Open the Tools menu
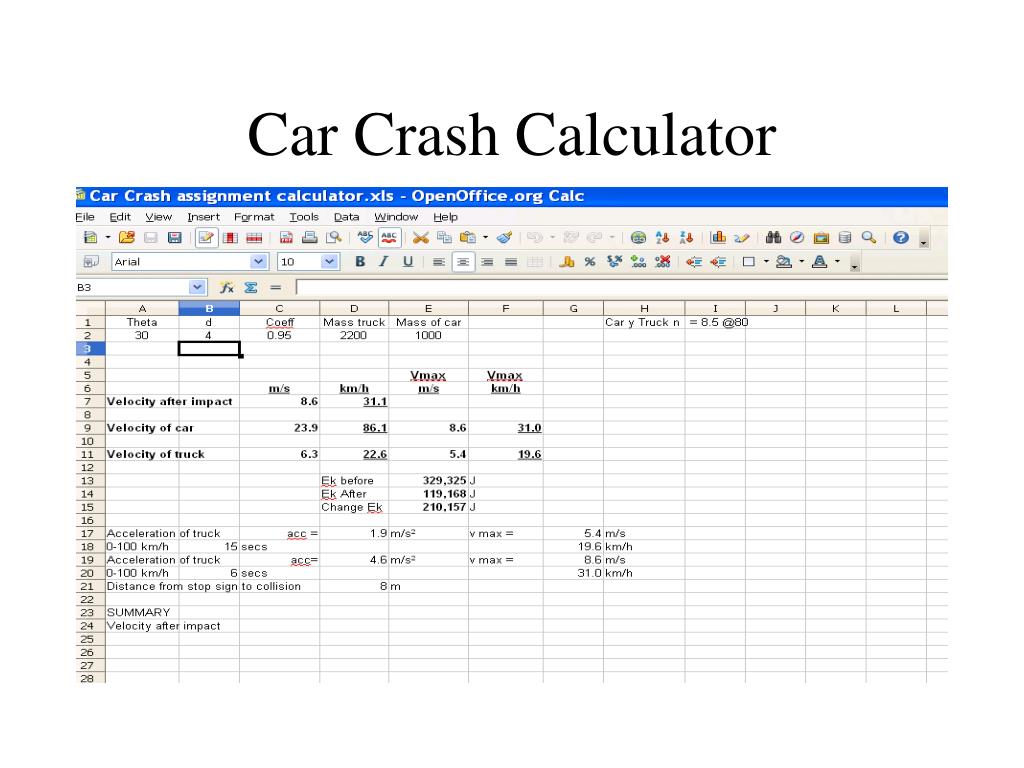The image size is (1024, 768). click(304, 217)
